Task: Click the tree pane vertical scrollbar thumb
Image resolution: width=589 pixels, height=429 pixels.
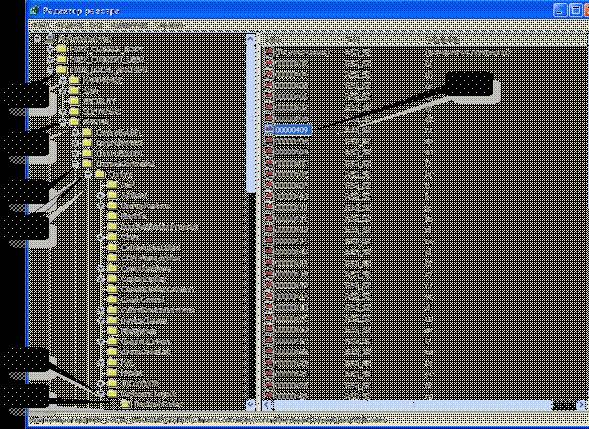Action: (x=251, y=116)
